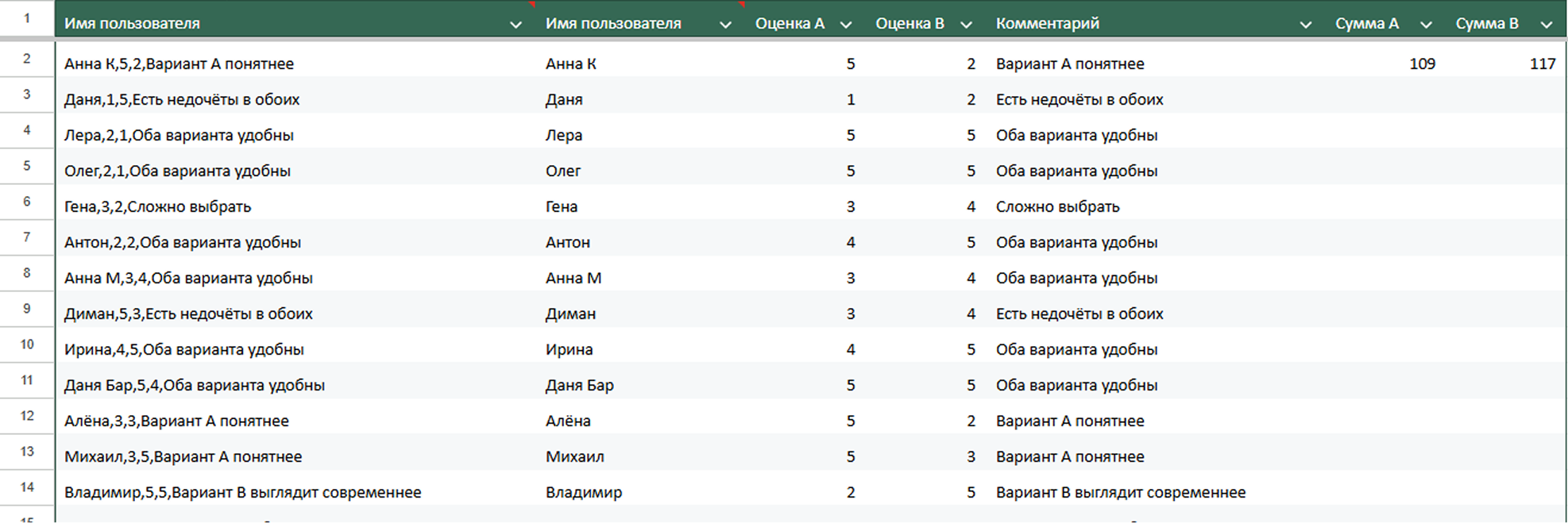The image size is (1568, 523).
Task: Select row header 14
Action: coord(27,487)
